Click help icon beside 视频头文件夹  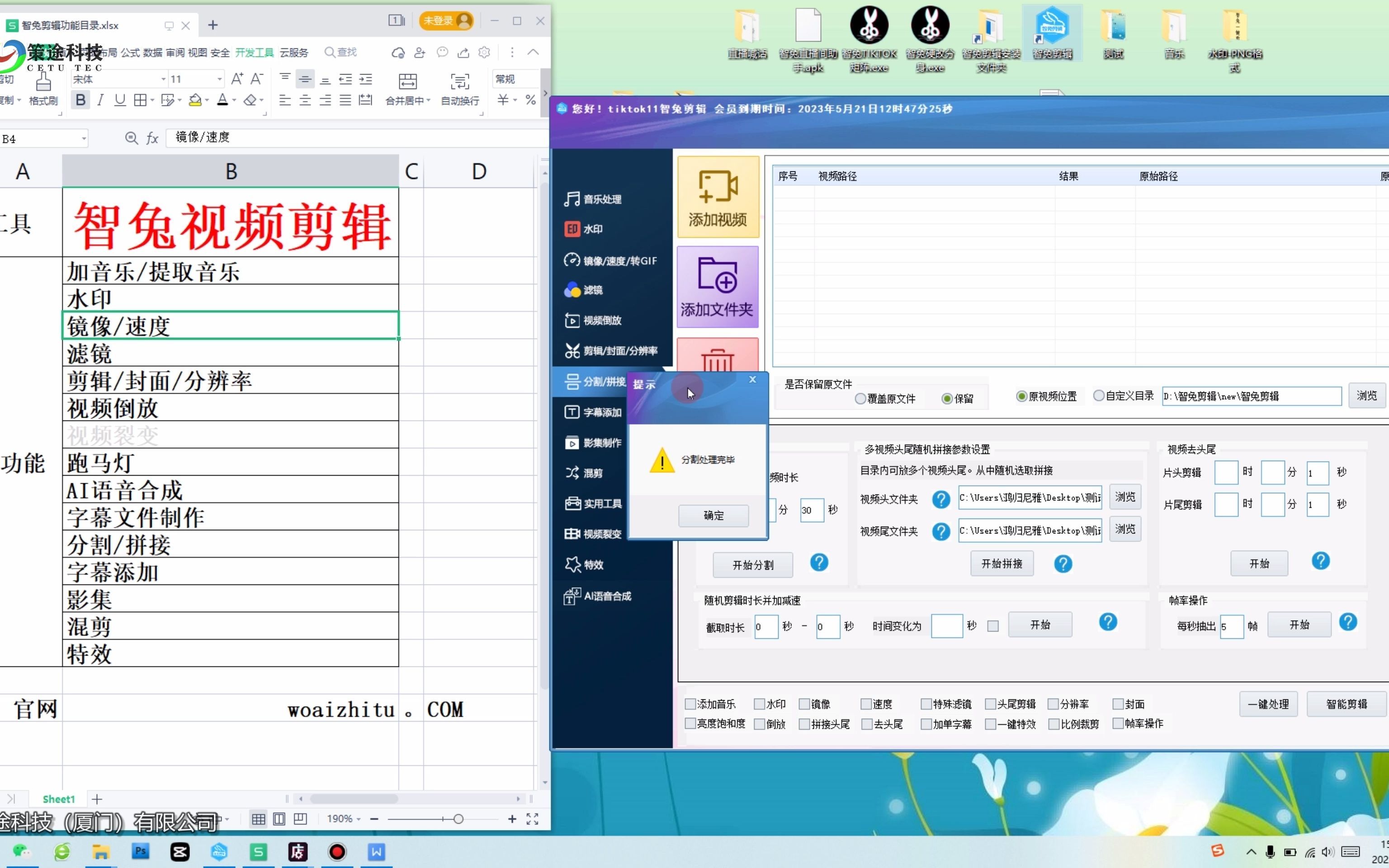(941, 499)
